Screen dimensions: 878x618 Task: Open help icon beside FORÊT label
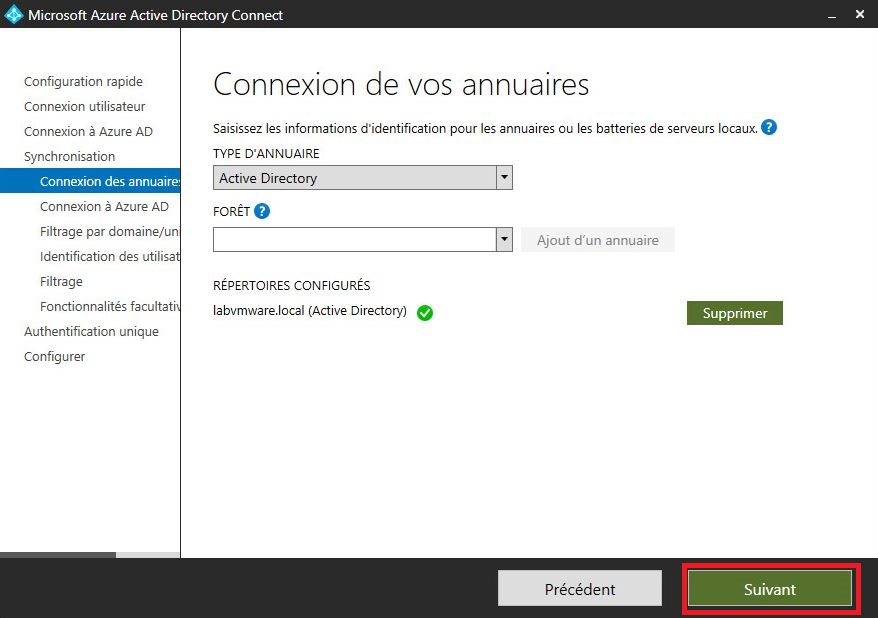[261, 211]
